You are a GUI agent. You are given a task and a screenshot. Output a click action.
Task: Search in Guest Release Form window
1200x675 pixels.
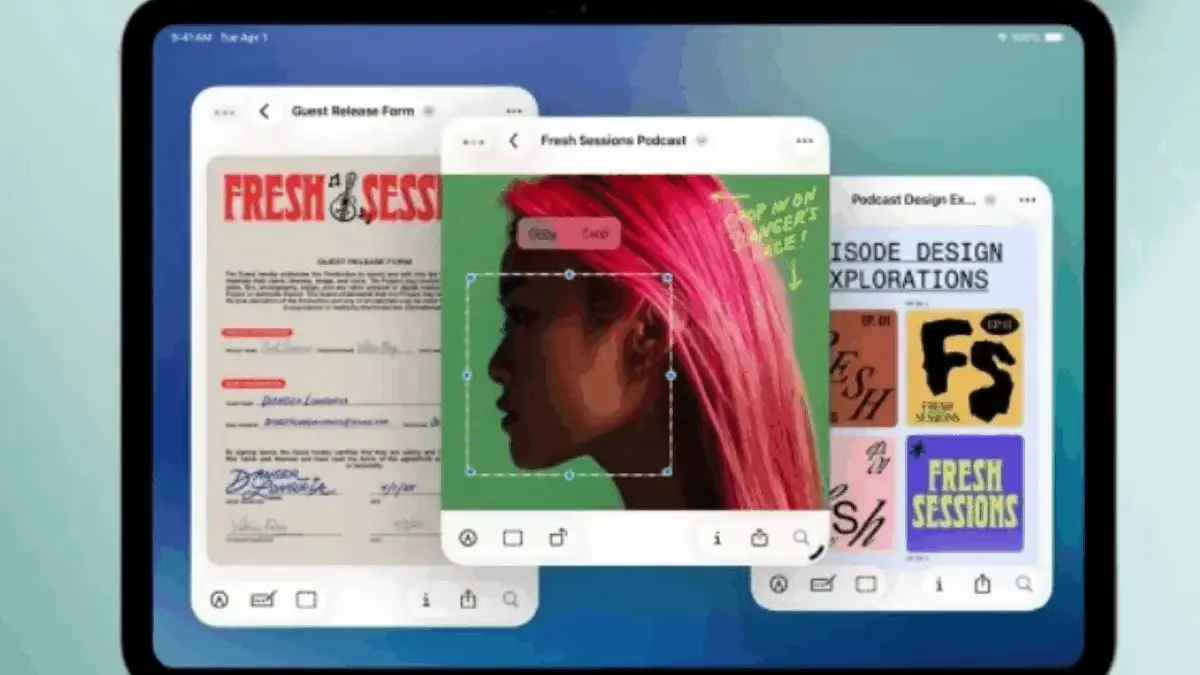tap(511, 599)
